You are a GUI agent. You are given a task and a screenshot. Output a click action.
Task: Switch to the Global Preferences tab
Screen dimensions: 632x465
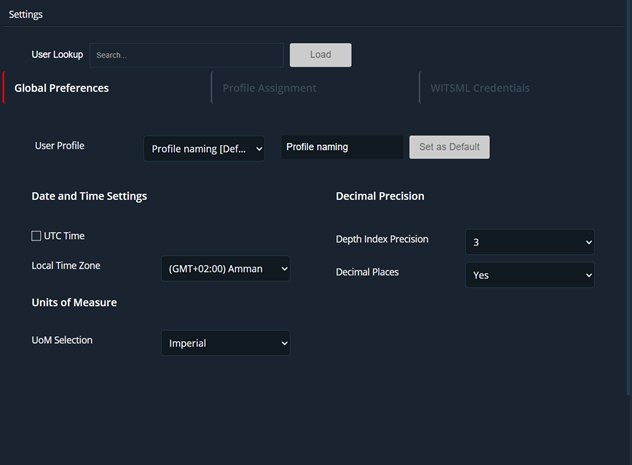(62, 88)
